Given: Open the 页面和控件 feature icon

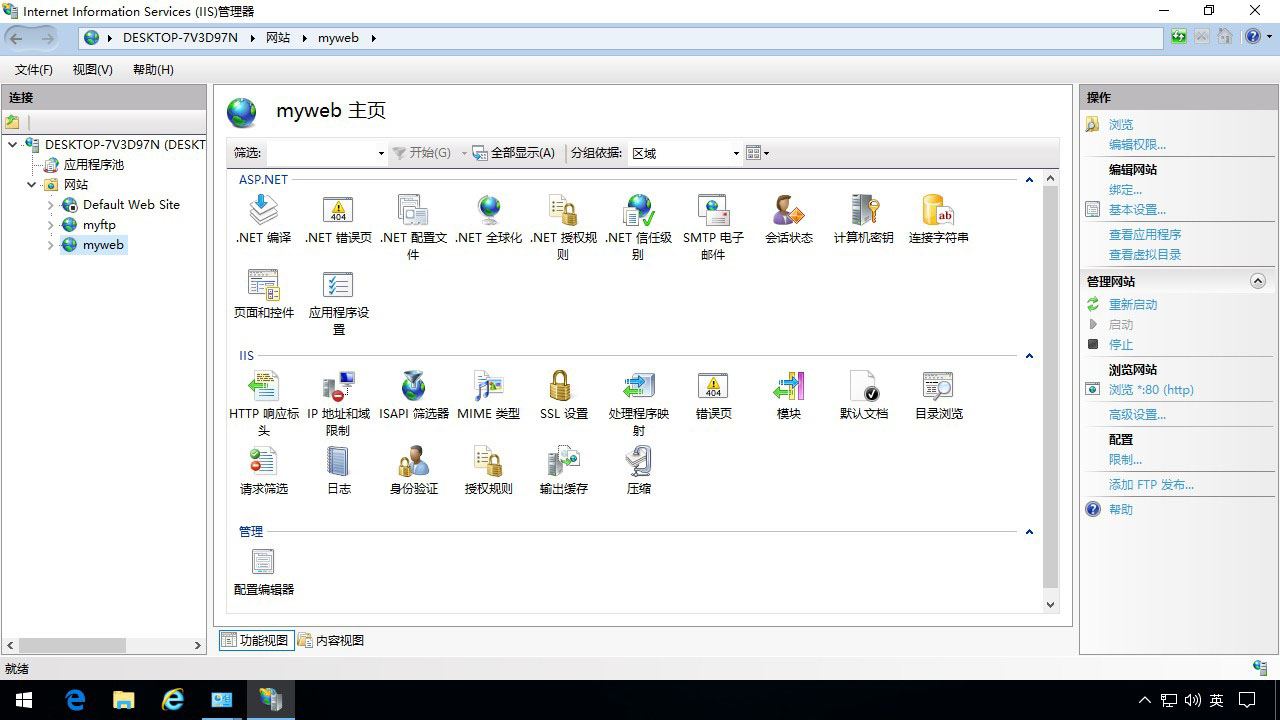Looking at the screenshot, I should 263,285.
